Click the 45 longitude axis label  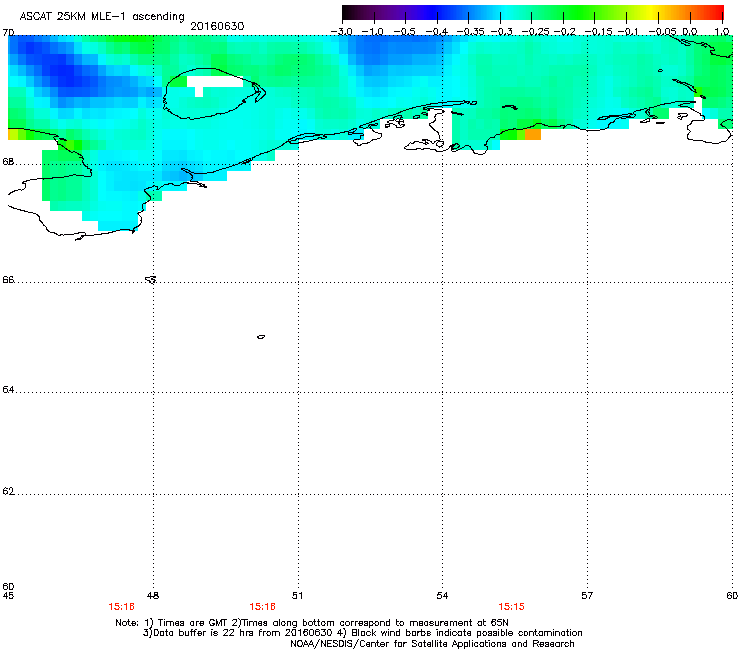click(8, 596)
